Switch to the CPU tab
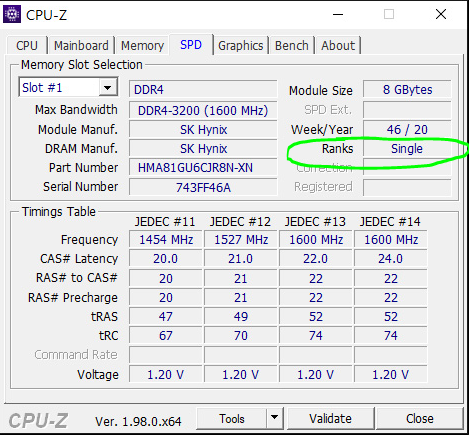This screenshot has height=435, width=469. pyautogui.click(x=27, y=46)
